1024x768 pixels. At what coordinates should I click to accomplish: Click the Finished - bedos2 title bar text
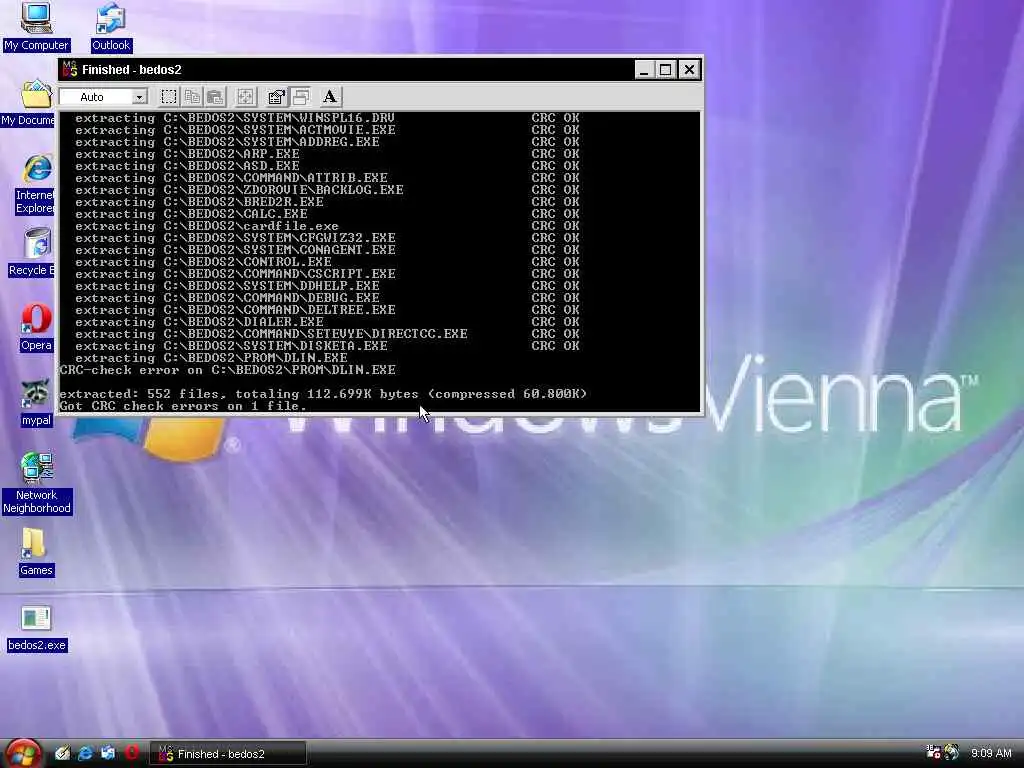[131, 69]
